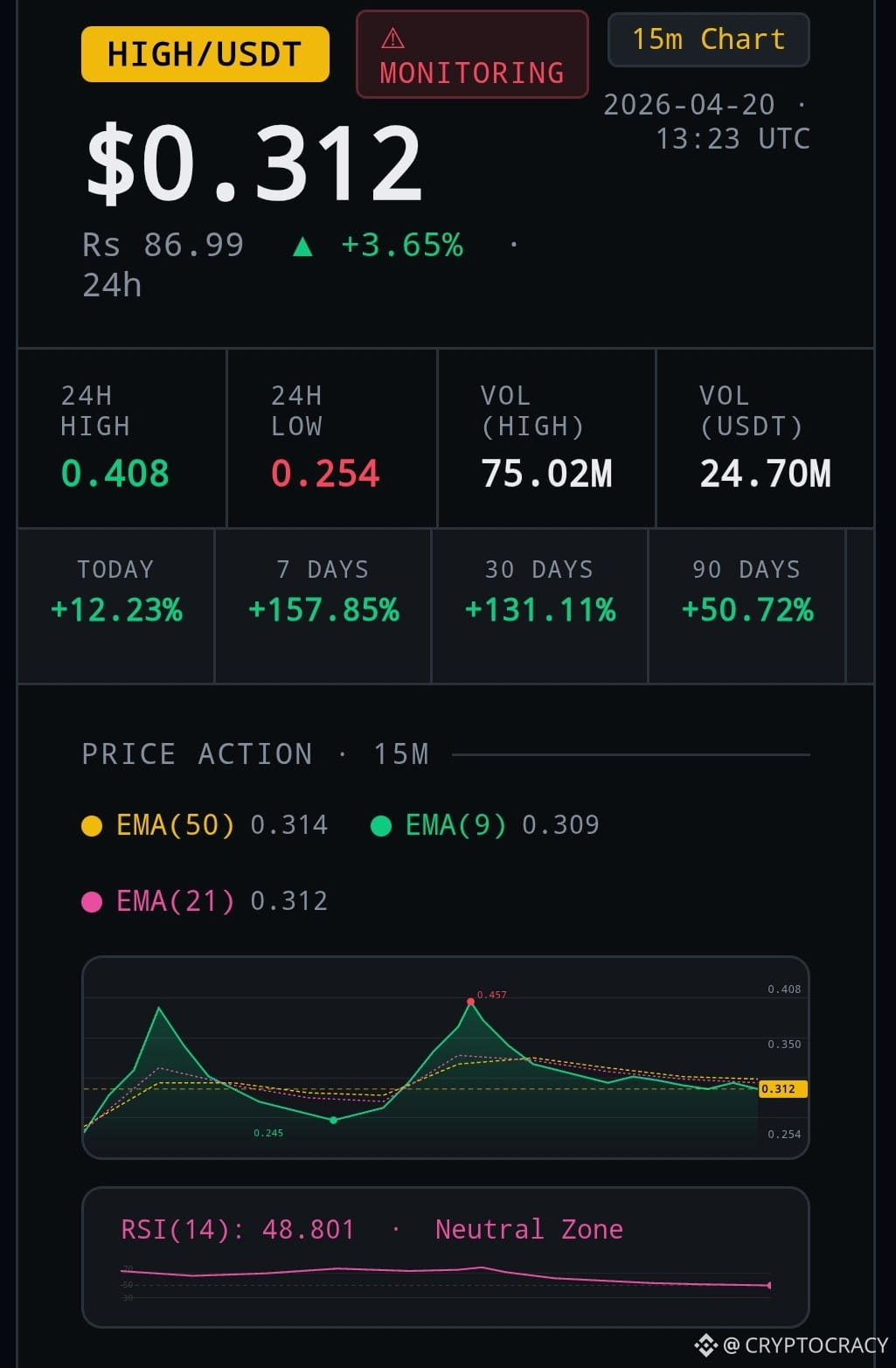The height and width of the screenshot is (1368, 896).
Task: Open the TODAY +12.23% period
Action: [116, 606]
